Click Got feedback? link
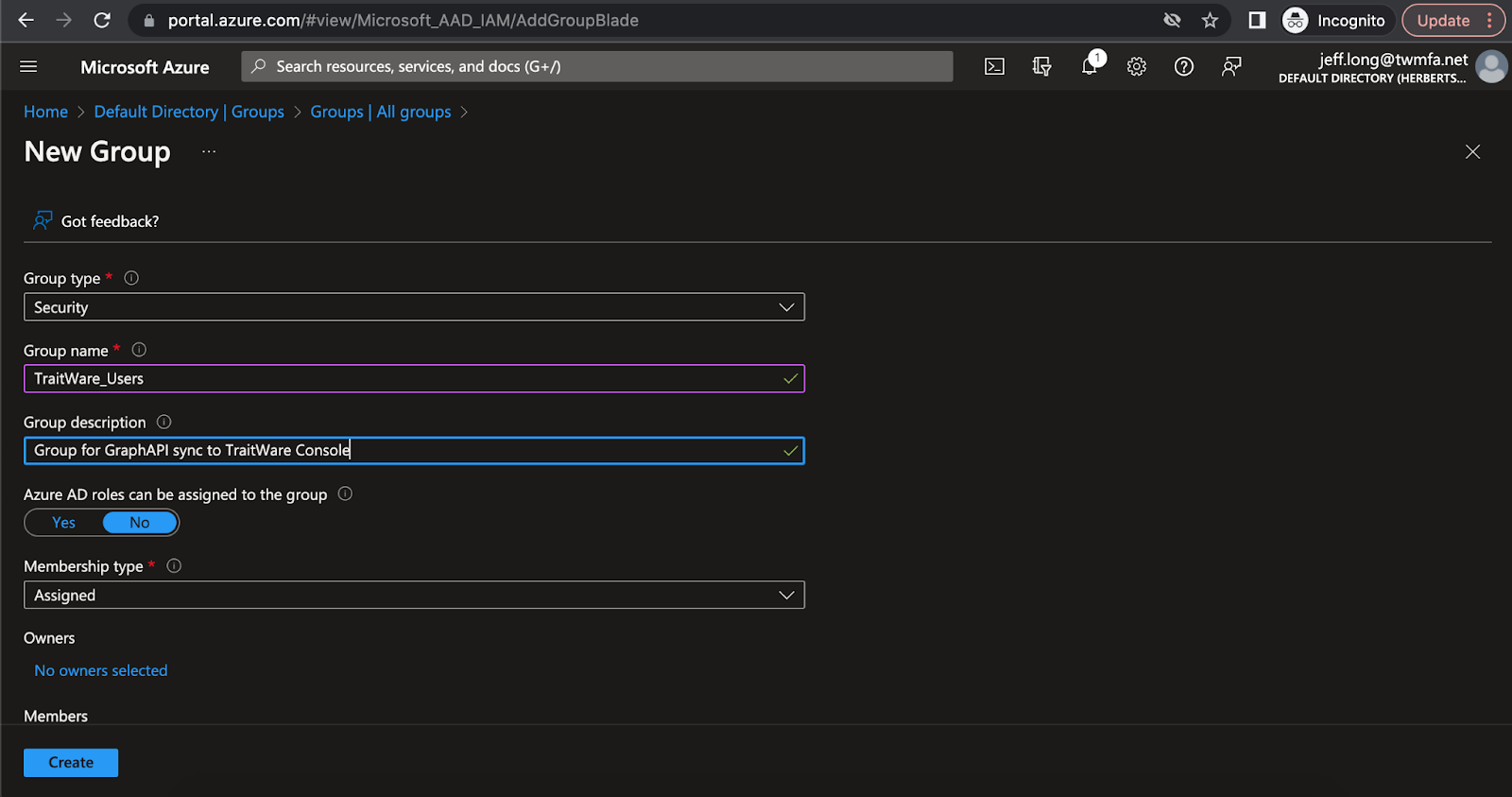Image resolution: width=1512 pixels, height=797 pixels. pos(110,221)
